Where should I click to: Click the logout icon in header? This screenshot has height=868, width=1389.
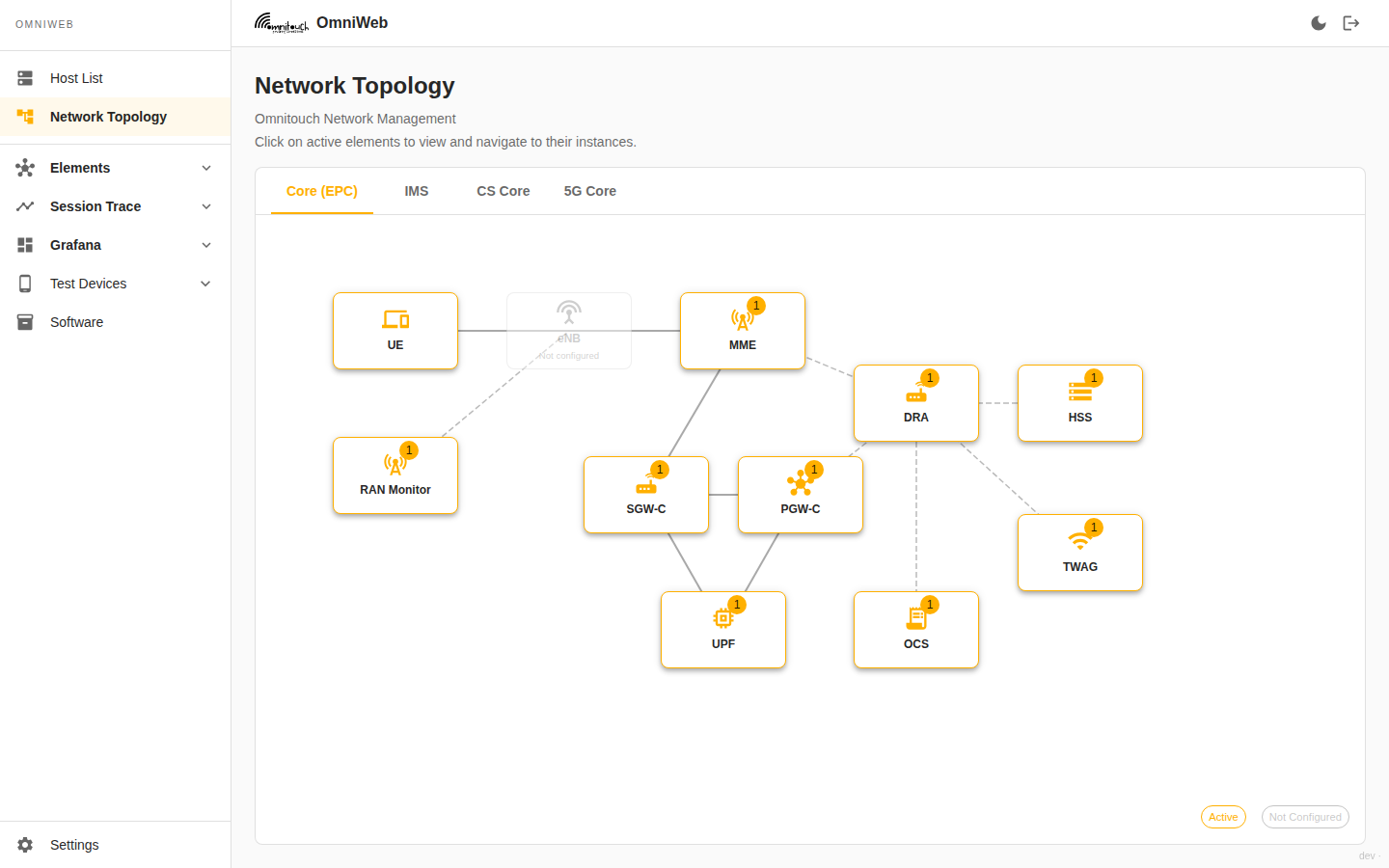pos(1351,23)
